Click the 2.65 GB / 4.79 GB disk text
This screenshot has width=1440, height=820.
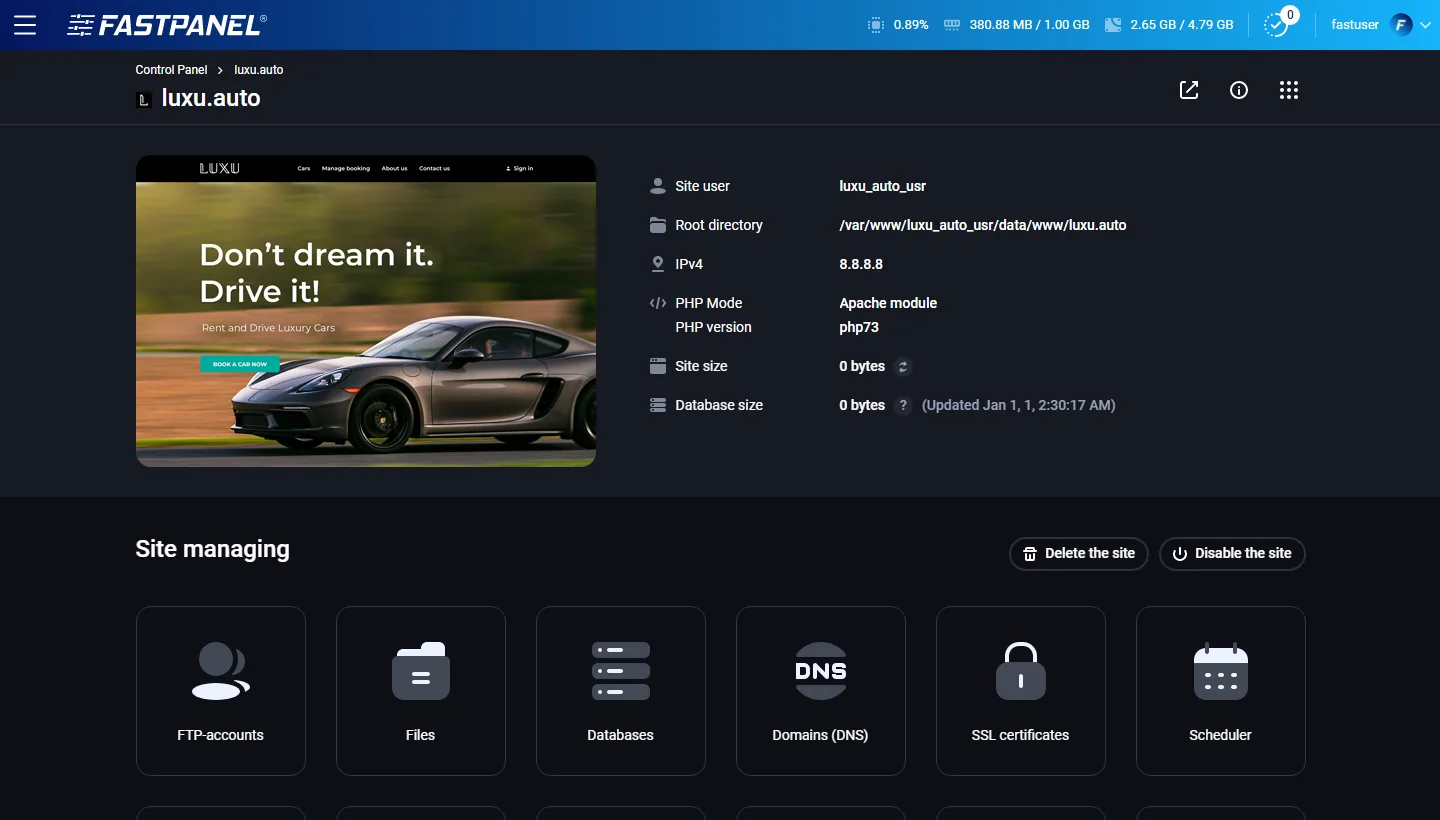1181,25
